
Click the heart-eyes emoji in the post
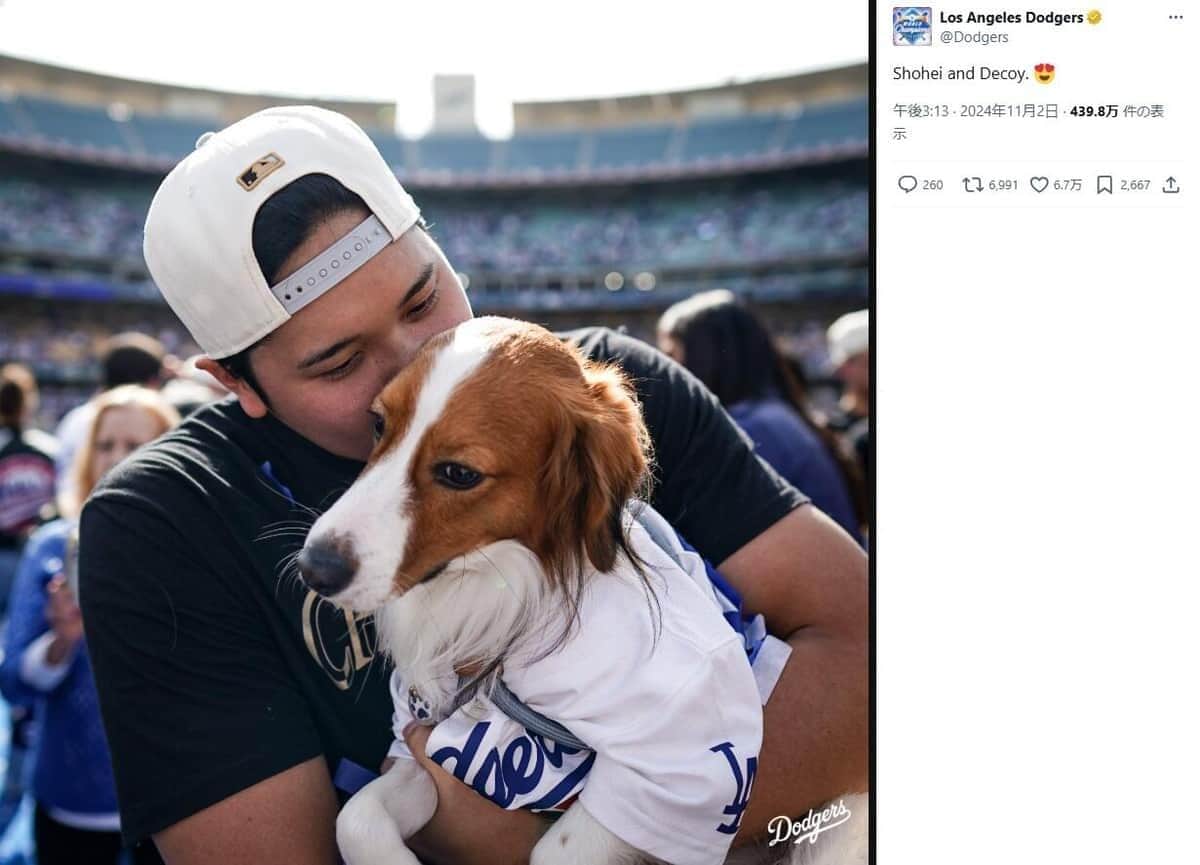(1044, 73)
